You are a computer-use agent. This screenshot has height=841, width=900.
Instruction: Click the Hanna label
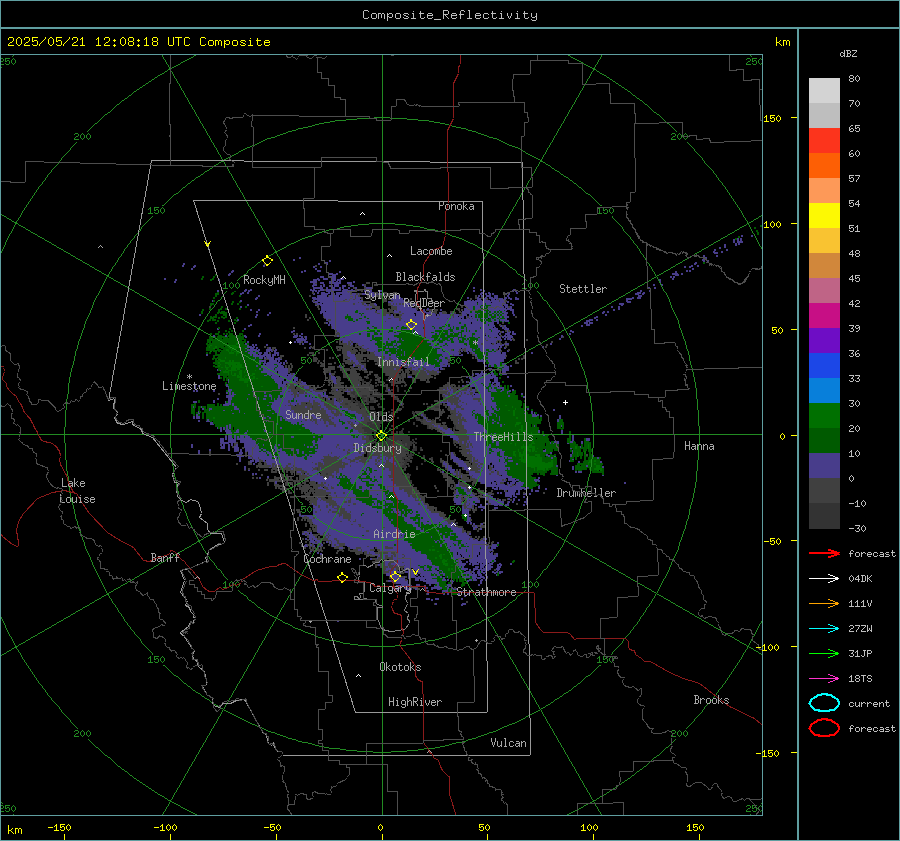pos(699,446)
